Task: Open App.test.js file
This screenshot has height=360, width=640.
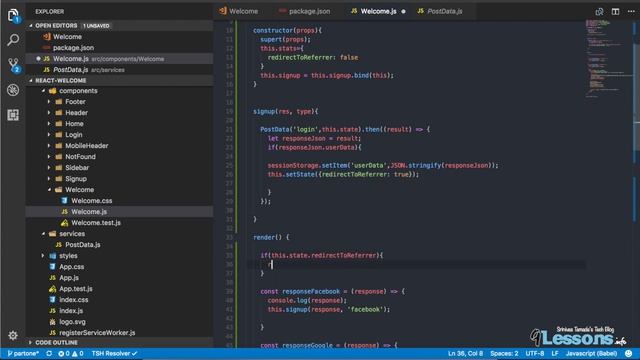Action: click(x=119, y=289)
